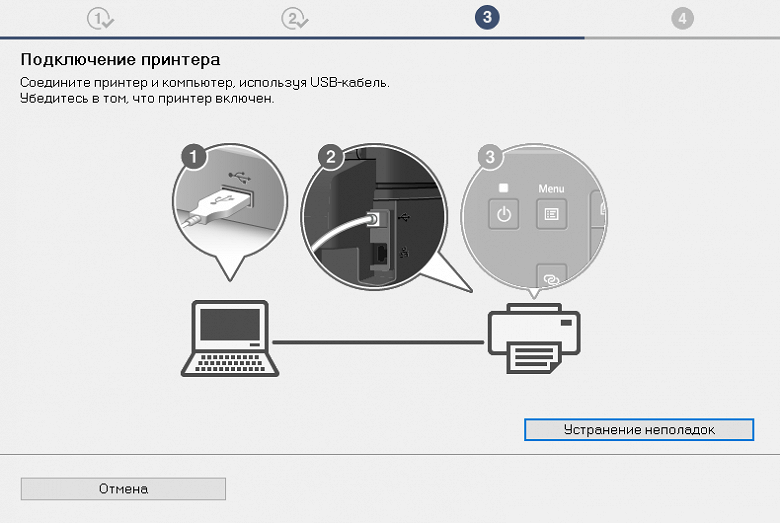
Task: Click the laptop computer icon
Action: (x=230, y=338)
